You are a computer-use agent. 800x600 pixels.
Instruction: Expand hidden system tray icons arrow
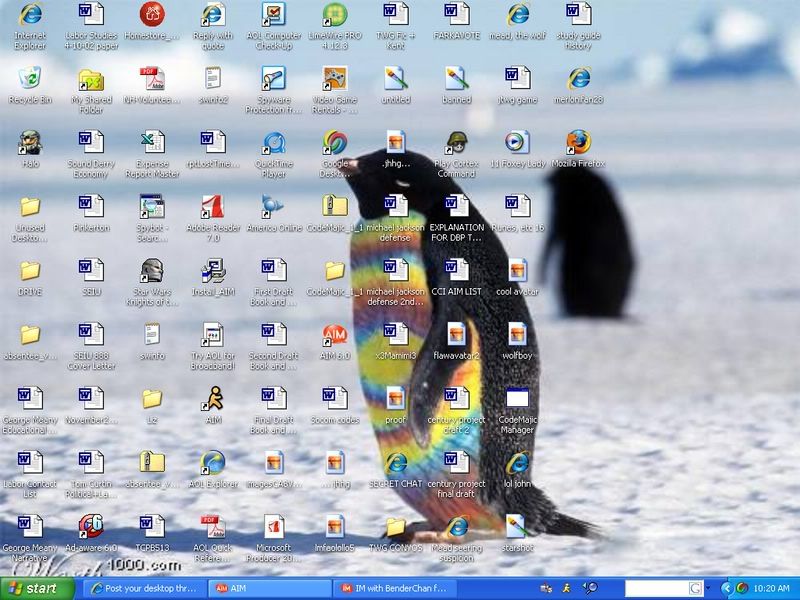pyautogui.click(x=727, y=588)
